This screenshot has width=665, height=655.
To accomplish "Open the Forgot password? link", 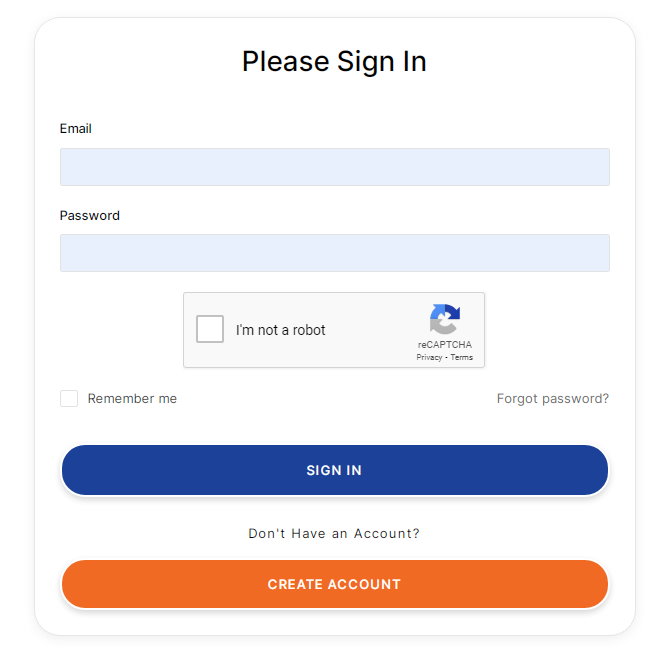I will [x=553, y=398].
